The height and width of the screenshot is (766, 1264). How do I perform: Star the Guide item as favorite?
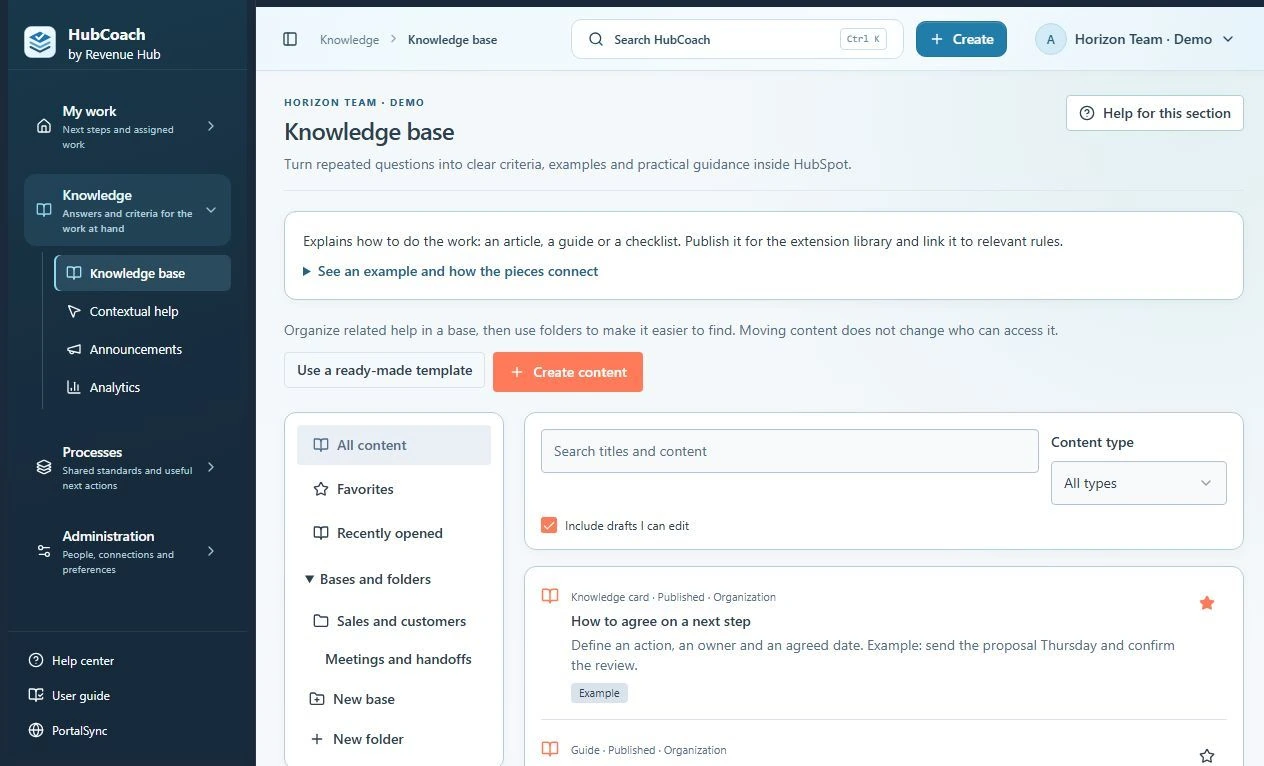1207,756
